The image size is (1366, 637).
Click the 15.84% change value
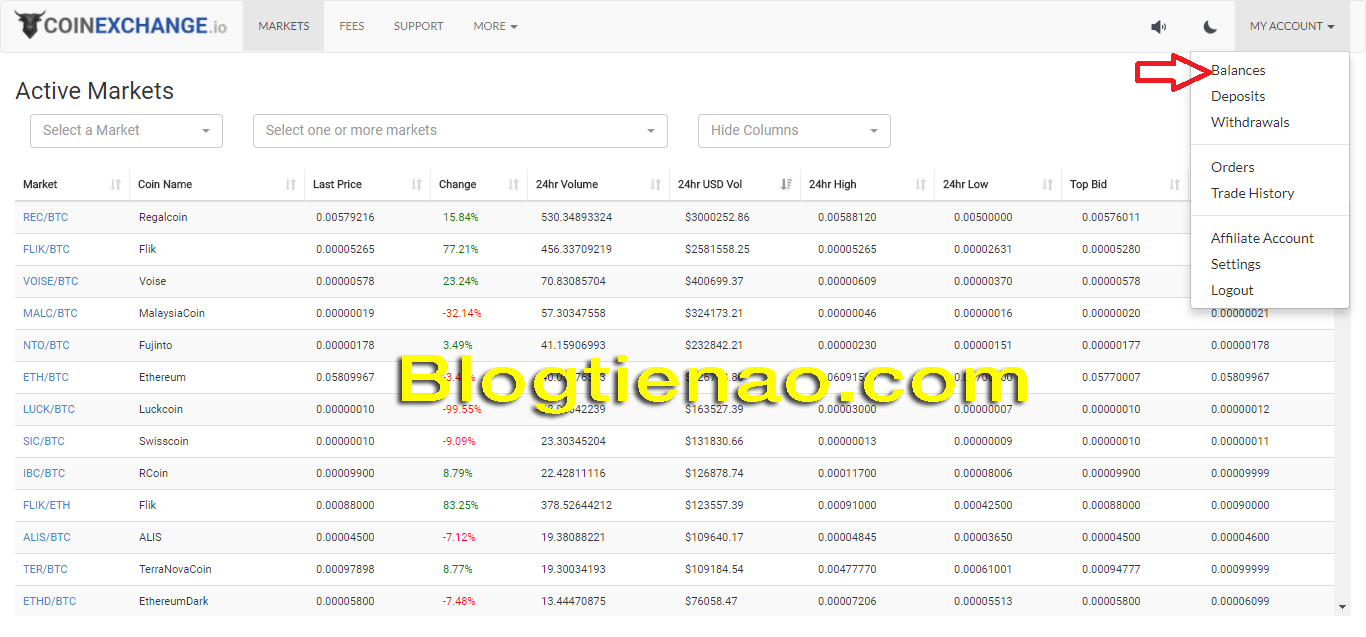point(461,217)
